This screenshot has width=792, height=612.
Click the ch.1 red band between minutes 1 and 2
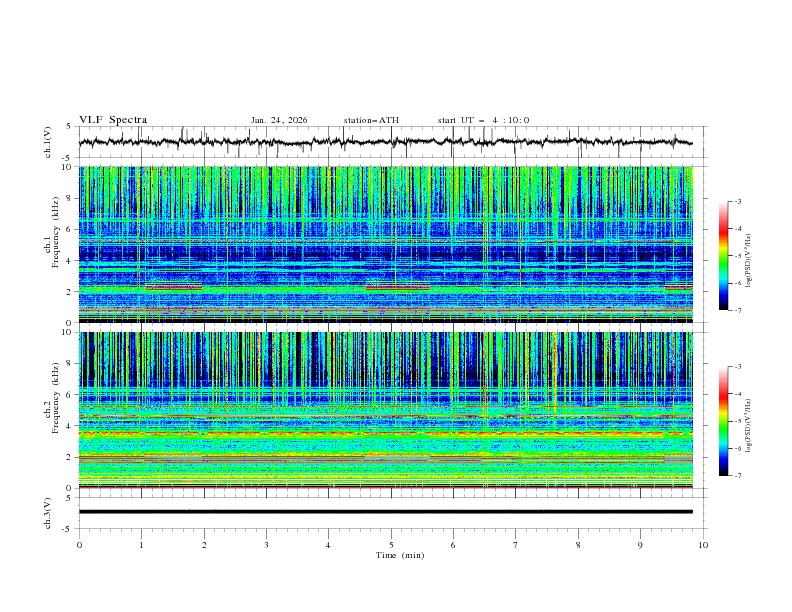click(173, 288)
